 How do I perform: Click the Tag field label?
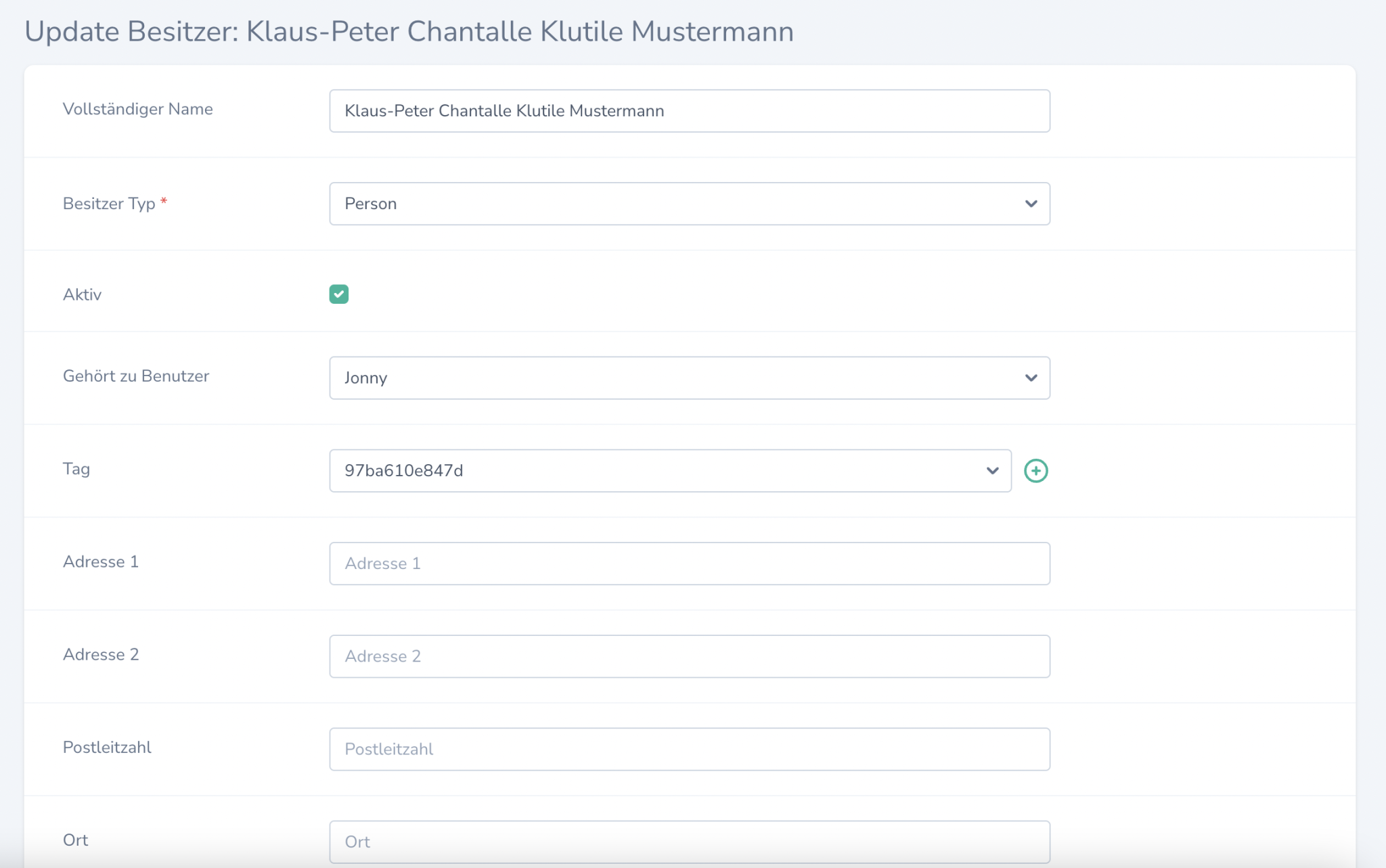(76, 469)
